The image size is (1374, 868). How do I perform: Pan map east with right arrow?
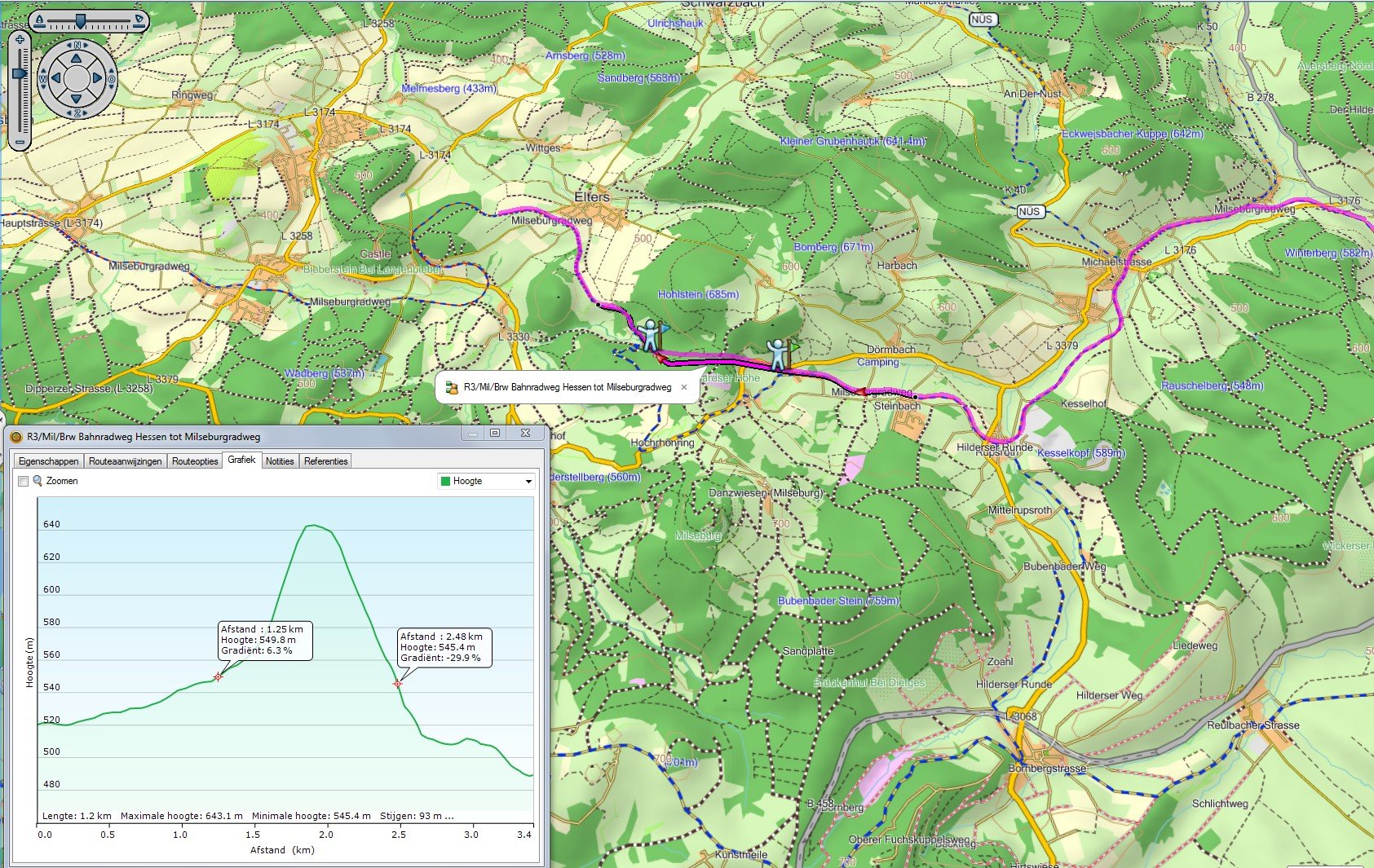[98, 78]
